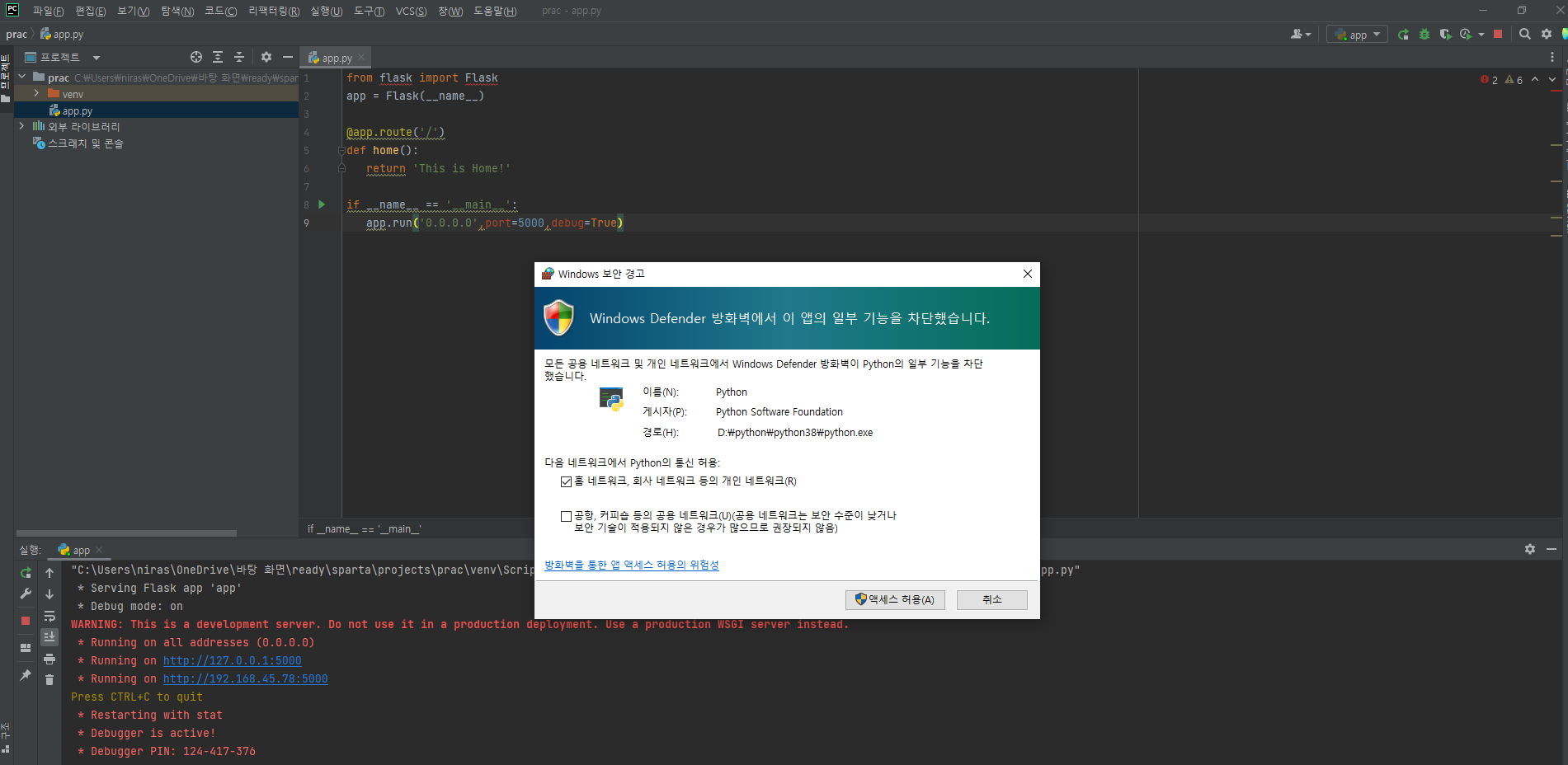The width and height of the screenshot is (1568, 765).
Task: Collapse all nodes in Project panel
Action: tap(239, 57)
